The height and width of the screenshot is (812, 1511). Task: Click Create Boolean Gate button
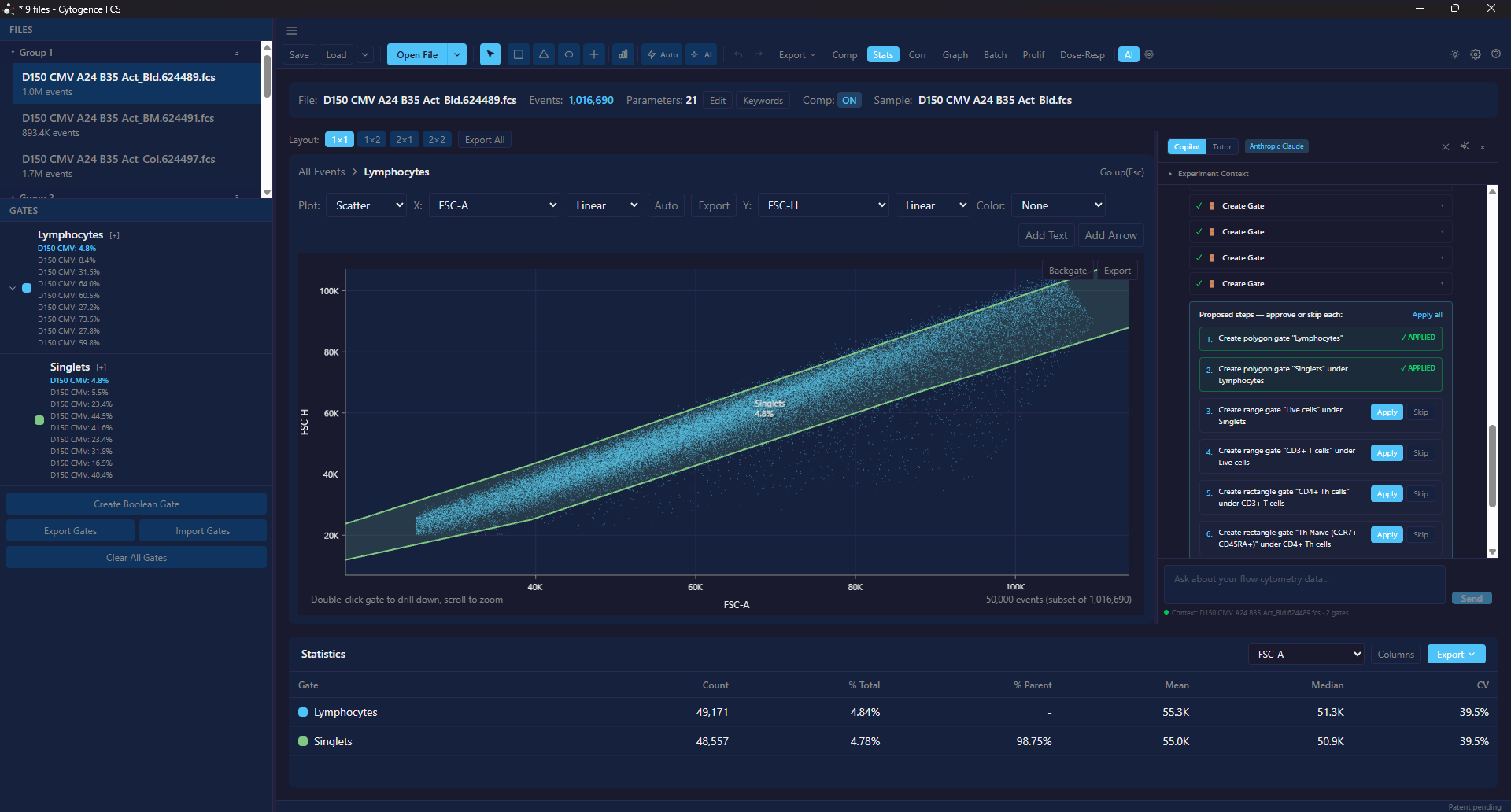pos(136,504)
